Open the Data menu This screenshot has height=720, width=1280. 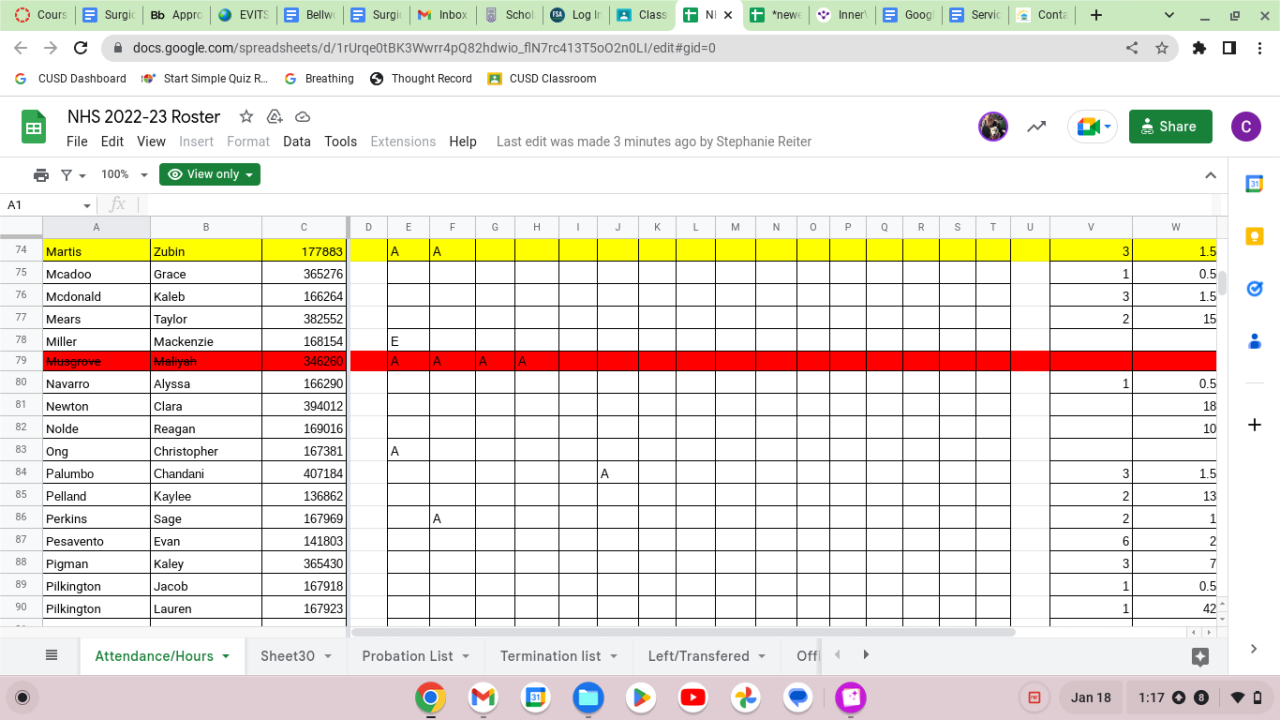(x=297, y=142)
